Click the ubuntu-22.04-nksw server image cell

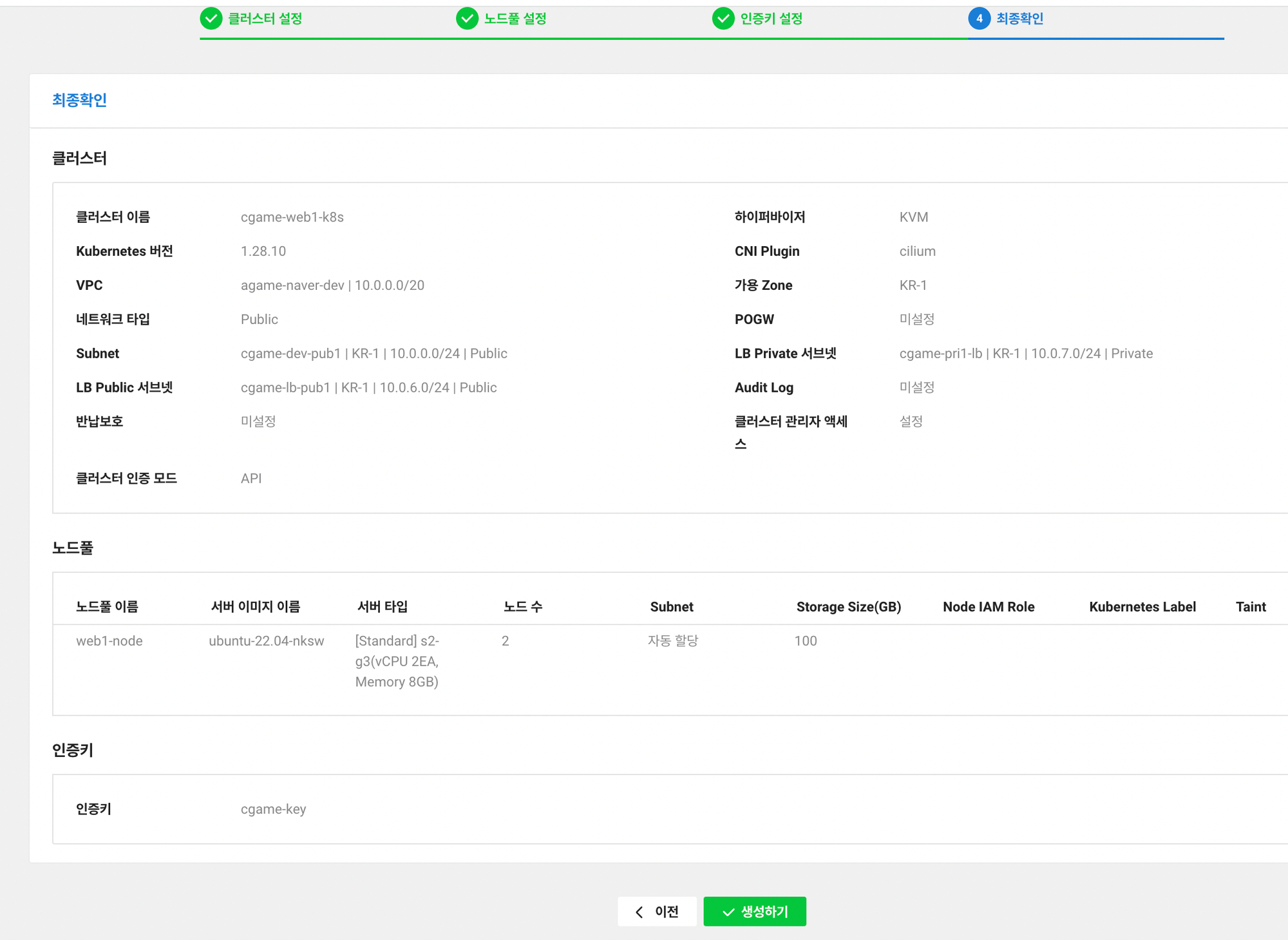(x=266, y=641)
